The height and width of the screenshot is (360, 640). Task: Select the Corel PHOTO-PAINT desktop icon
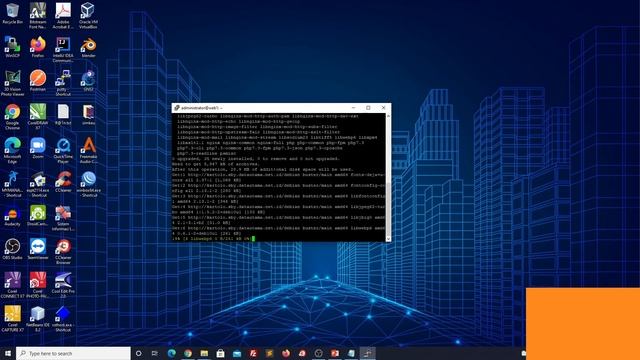(38, 285)
